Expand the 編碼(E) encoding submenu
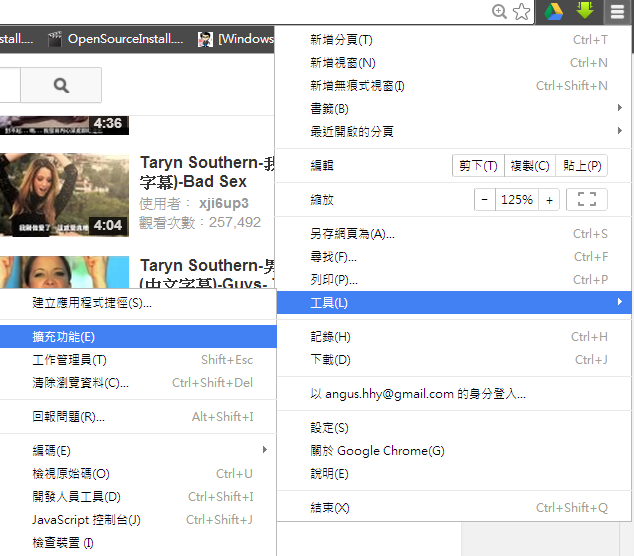This screenshot has height=556, width=634. pyautogui.click(x=138, y=450)
